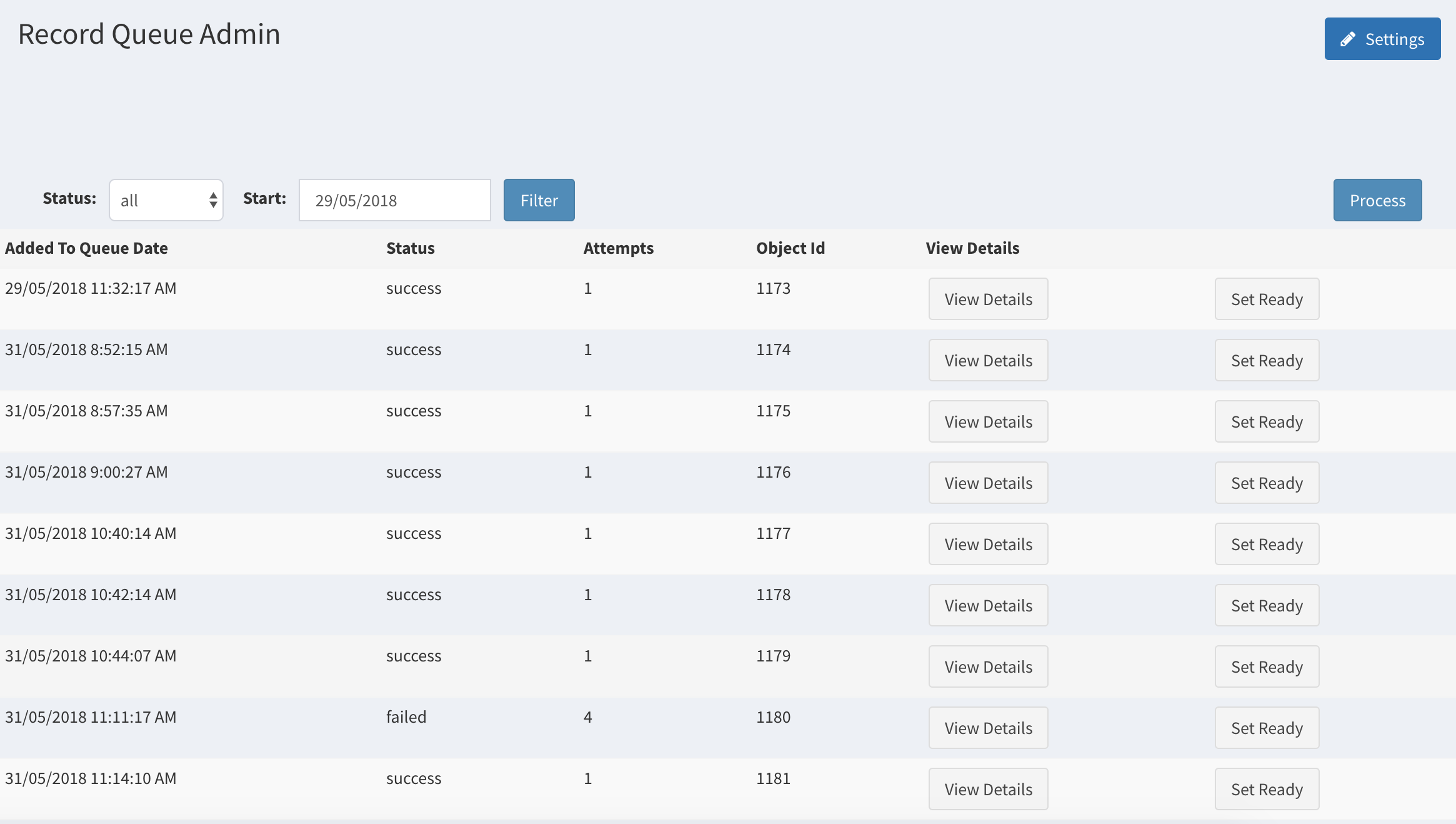The height and width of the screenshot is (824, 1456).
Task: Set object 1173 to ready
Action: 1267,299
